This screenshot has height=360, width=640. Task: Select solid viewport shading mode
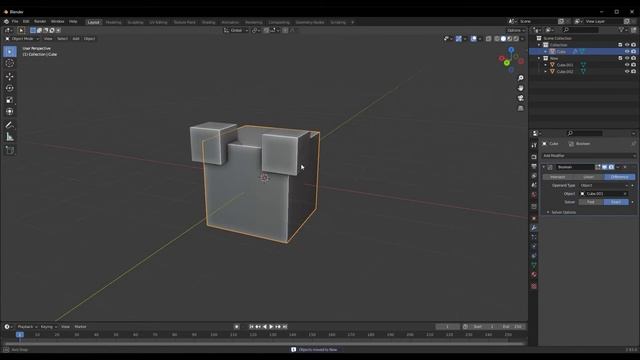pos(503,39)
